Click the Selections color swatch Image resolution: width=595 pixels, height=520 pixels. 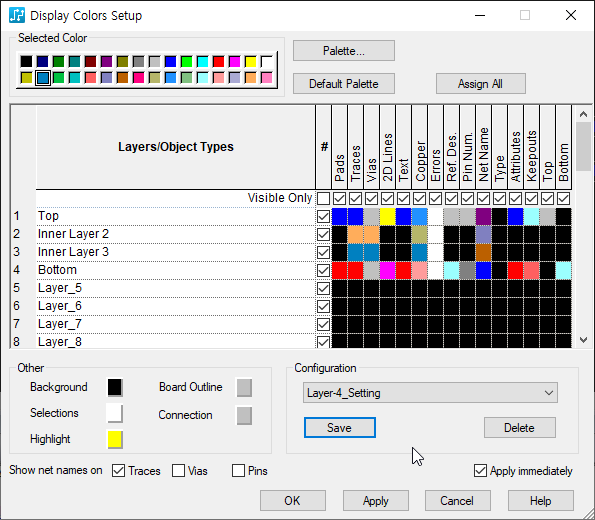tap(115, 413)
